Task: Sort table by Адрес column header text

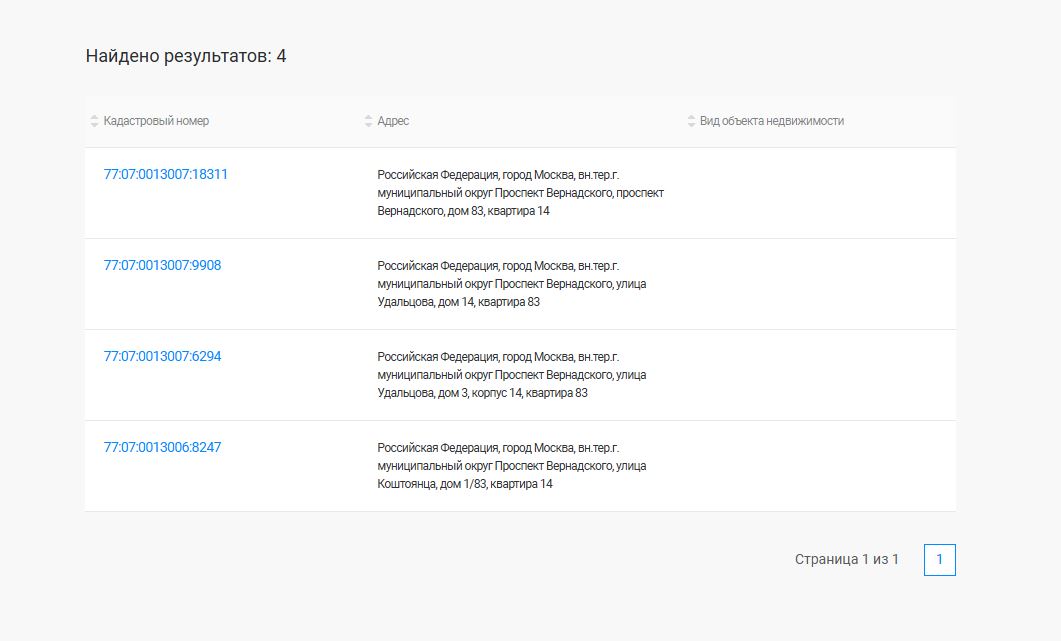Action: point(393,121)
